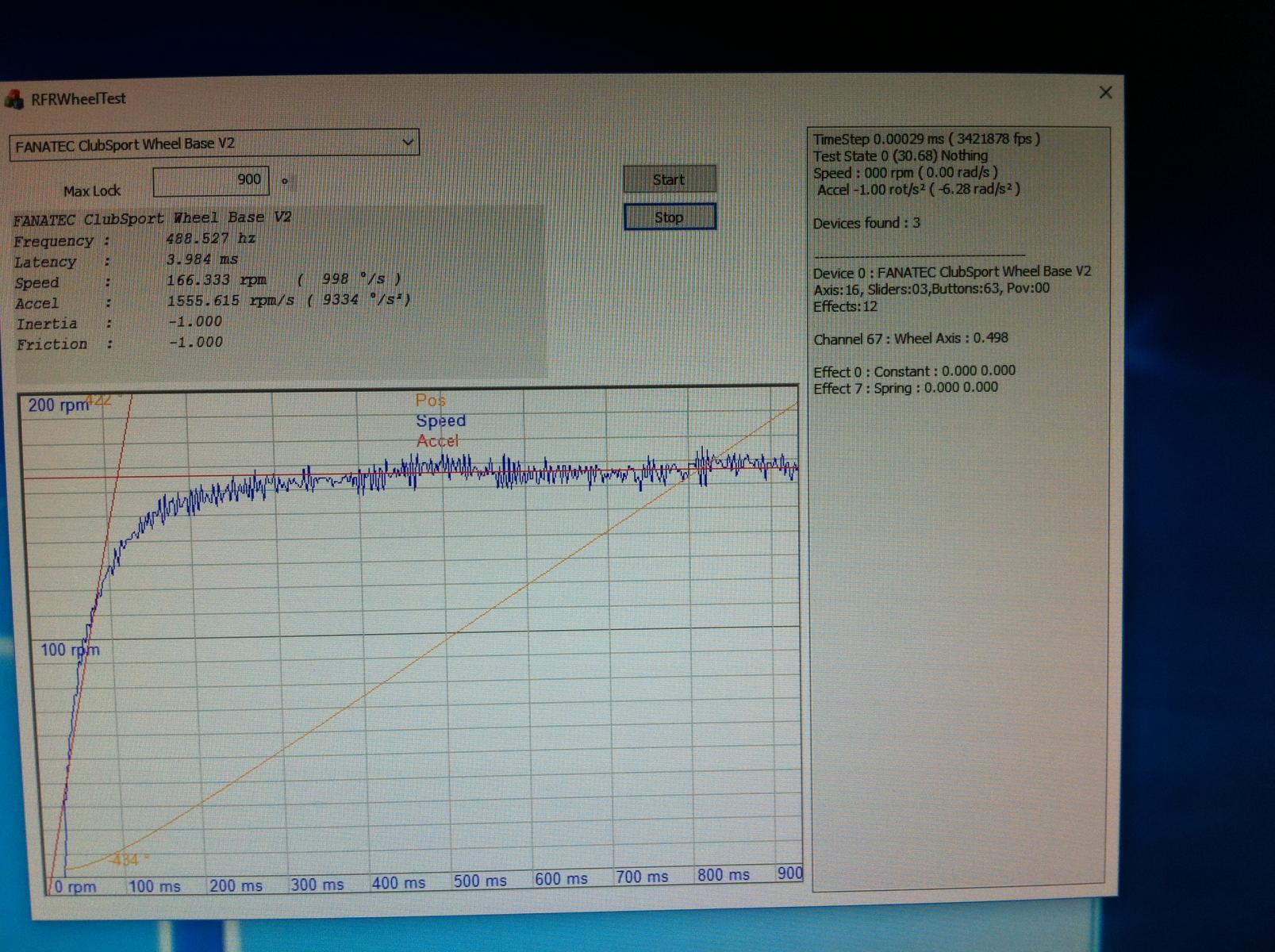Click the 0 rpm origin label
The height and width of the screenshot is (952, 1275).
[x=75, y=887]
